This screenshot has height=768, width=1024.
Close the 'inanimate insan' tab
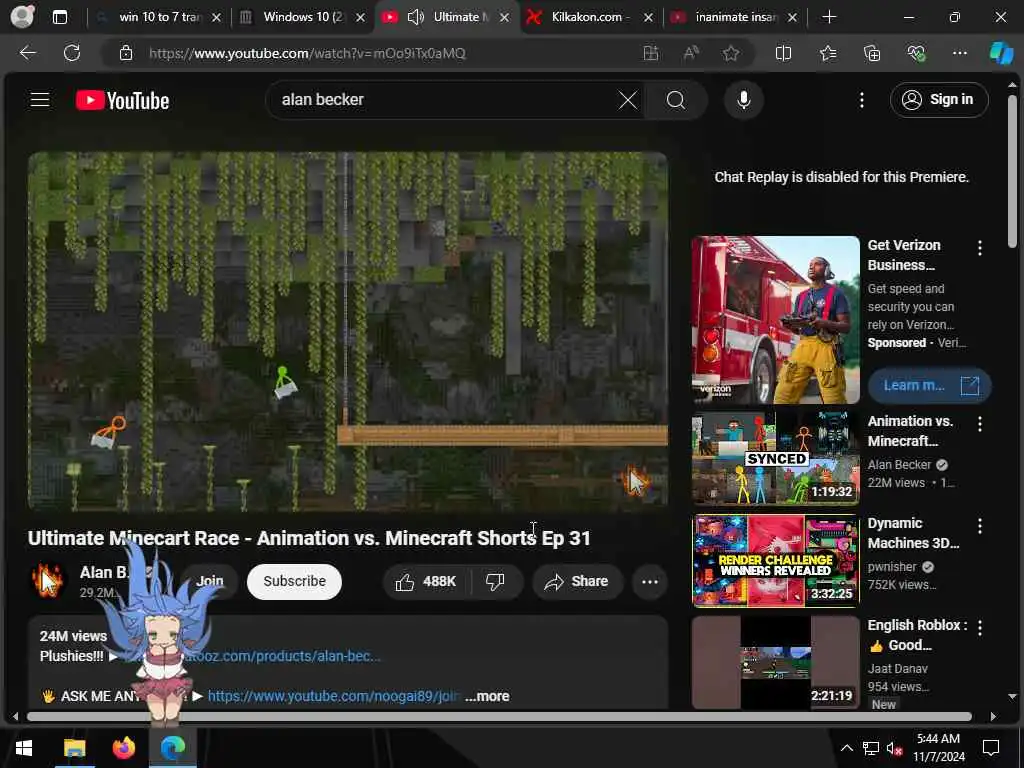[792, 18]
